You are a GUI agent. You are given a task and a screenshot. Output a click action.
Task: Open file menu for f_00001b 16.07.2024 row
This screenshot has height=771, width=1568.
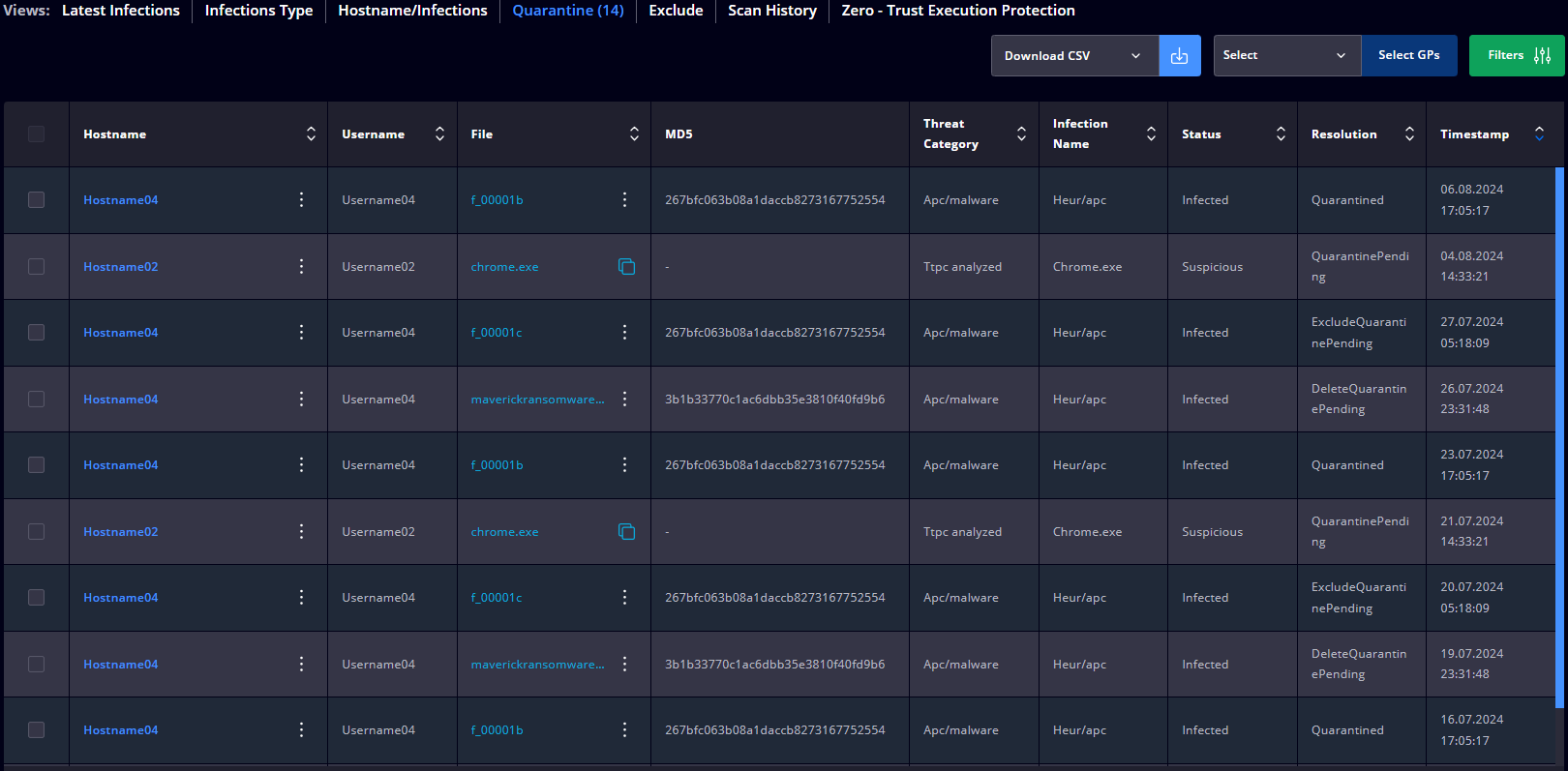tap(624, 729)
